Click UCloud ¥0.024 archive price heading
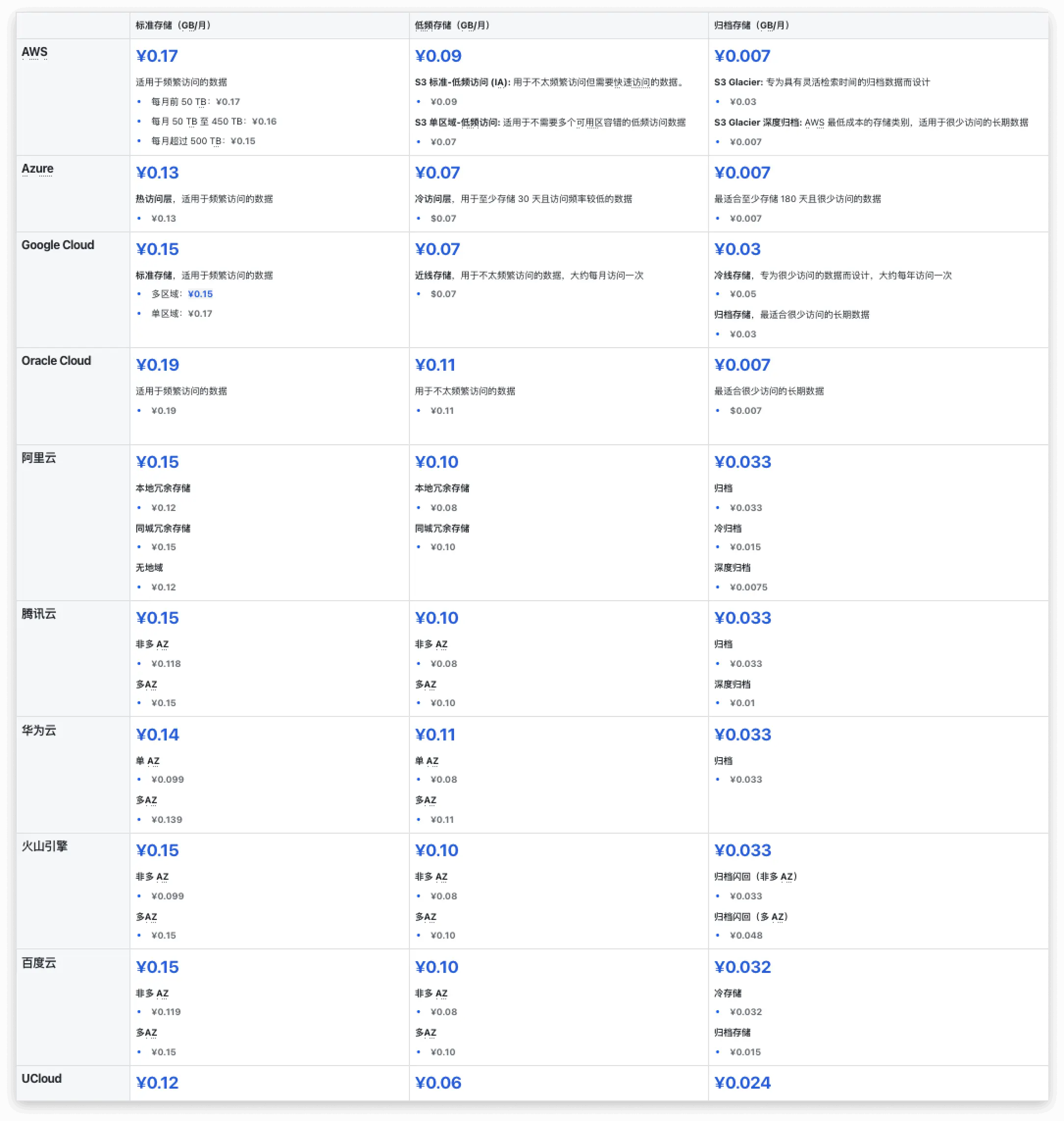 [x=742, y=1082]
